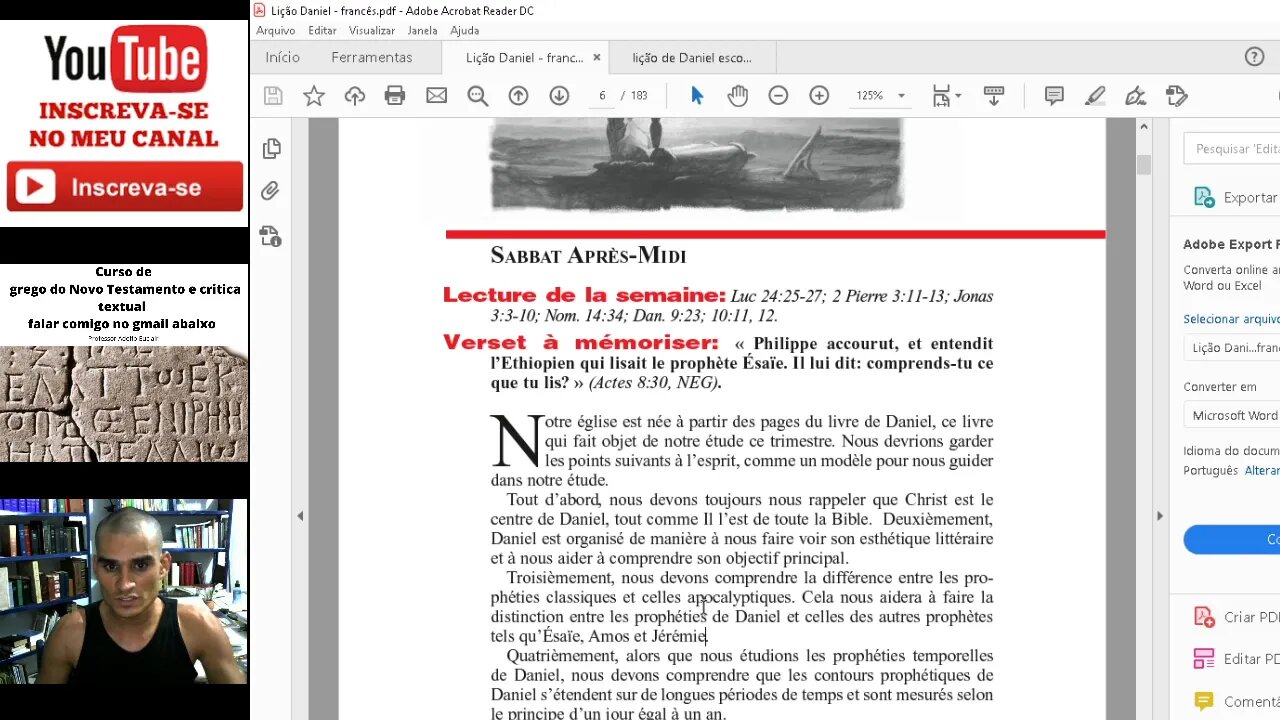This screenshot has width=1280, height=720.
Task: Click the Selecionar arquivo link
Action: pos(1231,319)
